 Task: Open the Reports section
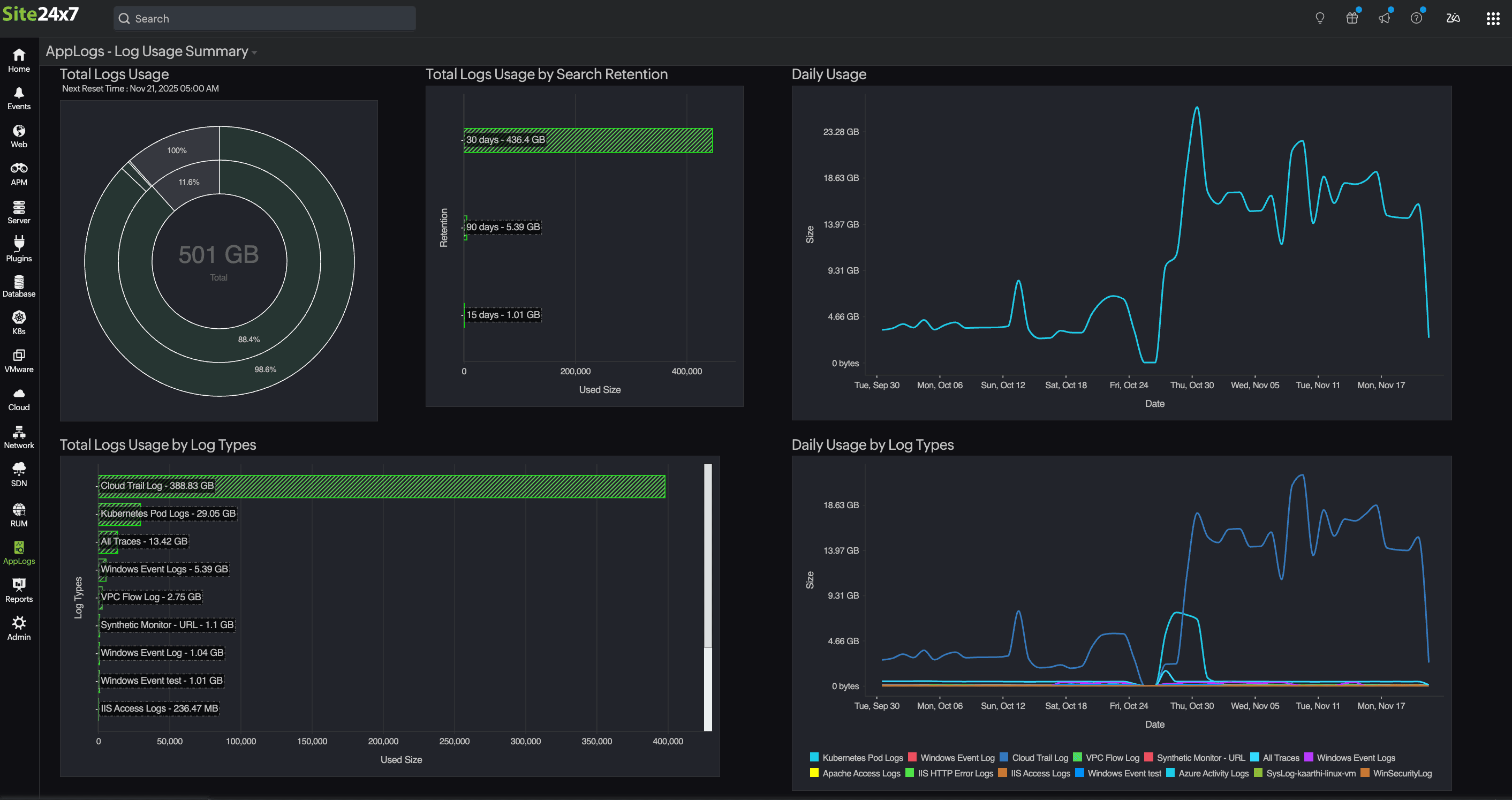point(19,588)
